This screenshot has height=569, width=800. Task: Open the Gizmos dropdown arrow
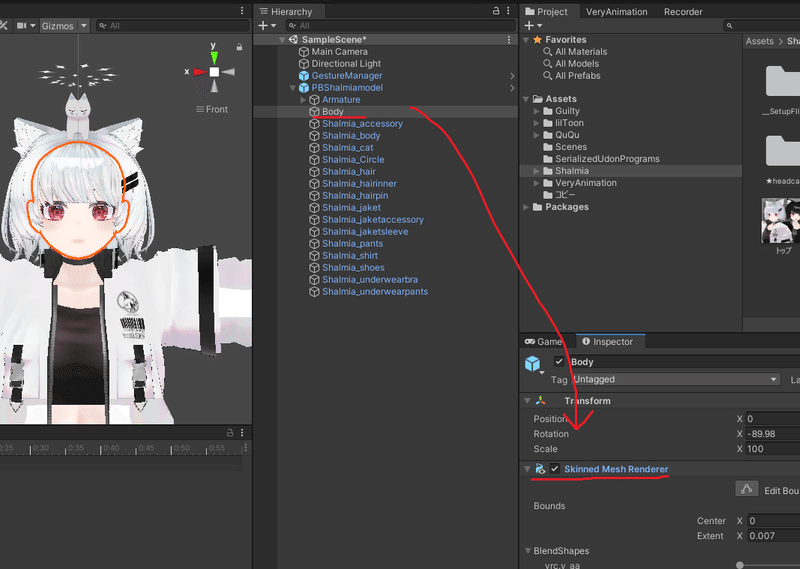84,26
